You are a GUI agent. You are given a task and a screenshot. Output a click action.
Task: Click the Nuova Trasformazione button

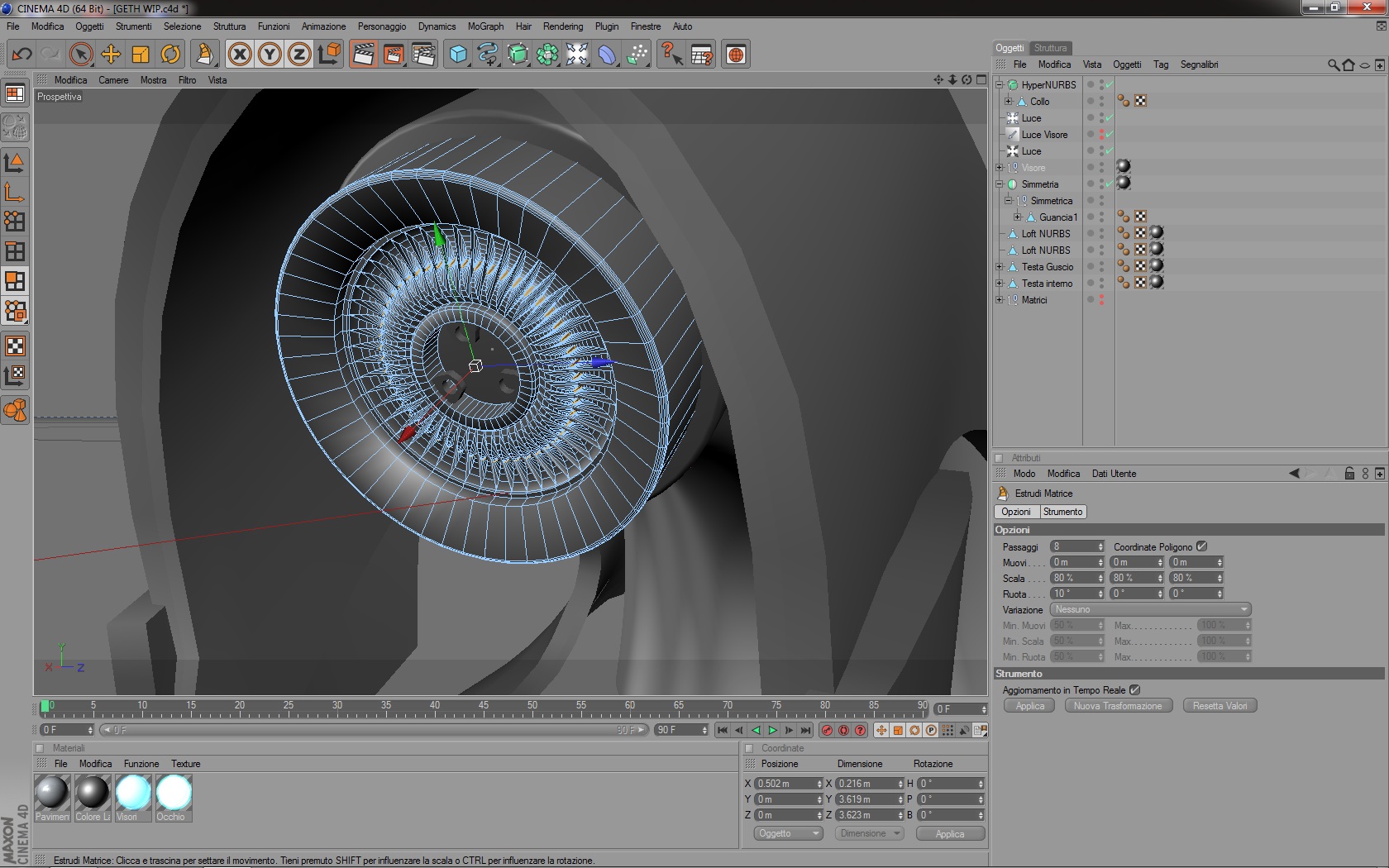1118,706
